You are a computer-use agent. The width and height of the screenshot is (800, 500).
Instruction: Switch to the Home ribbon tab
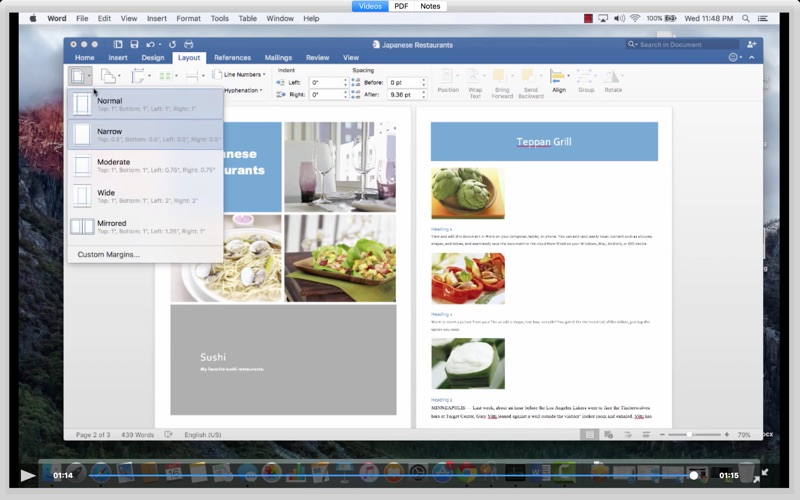click(85, 58)
